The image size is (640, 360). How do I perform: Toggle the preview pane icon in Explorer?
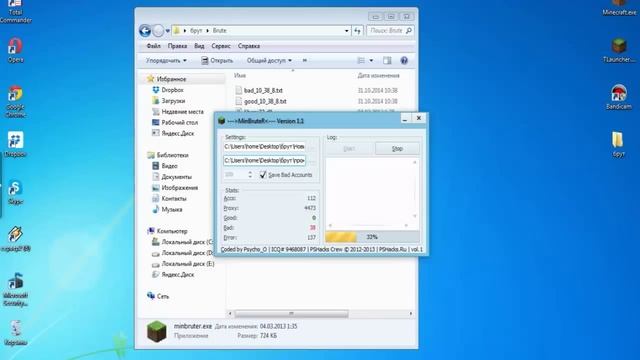point(387,60)
